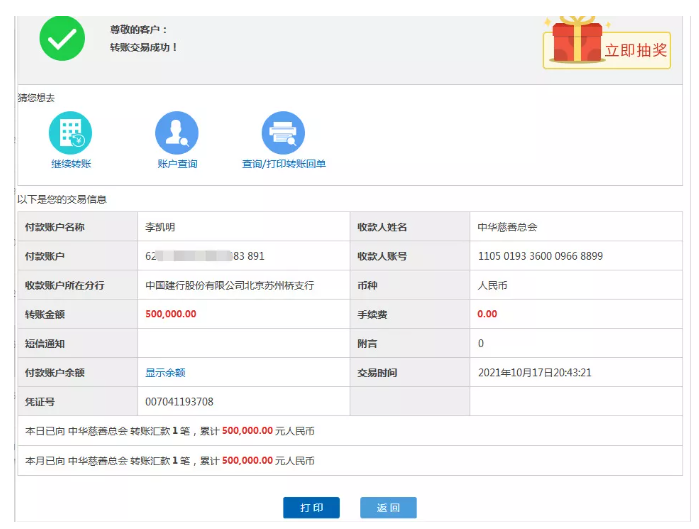This screenshot has height=529, width=699.
Task: Select the 附言 remark value 0
Action: click(481, 343)
